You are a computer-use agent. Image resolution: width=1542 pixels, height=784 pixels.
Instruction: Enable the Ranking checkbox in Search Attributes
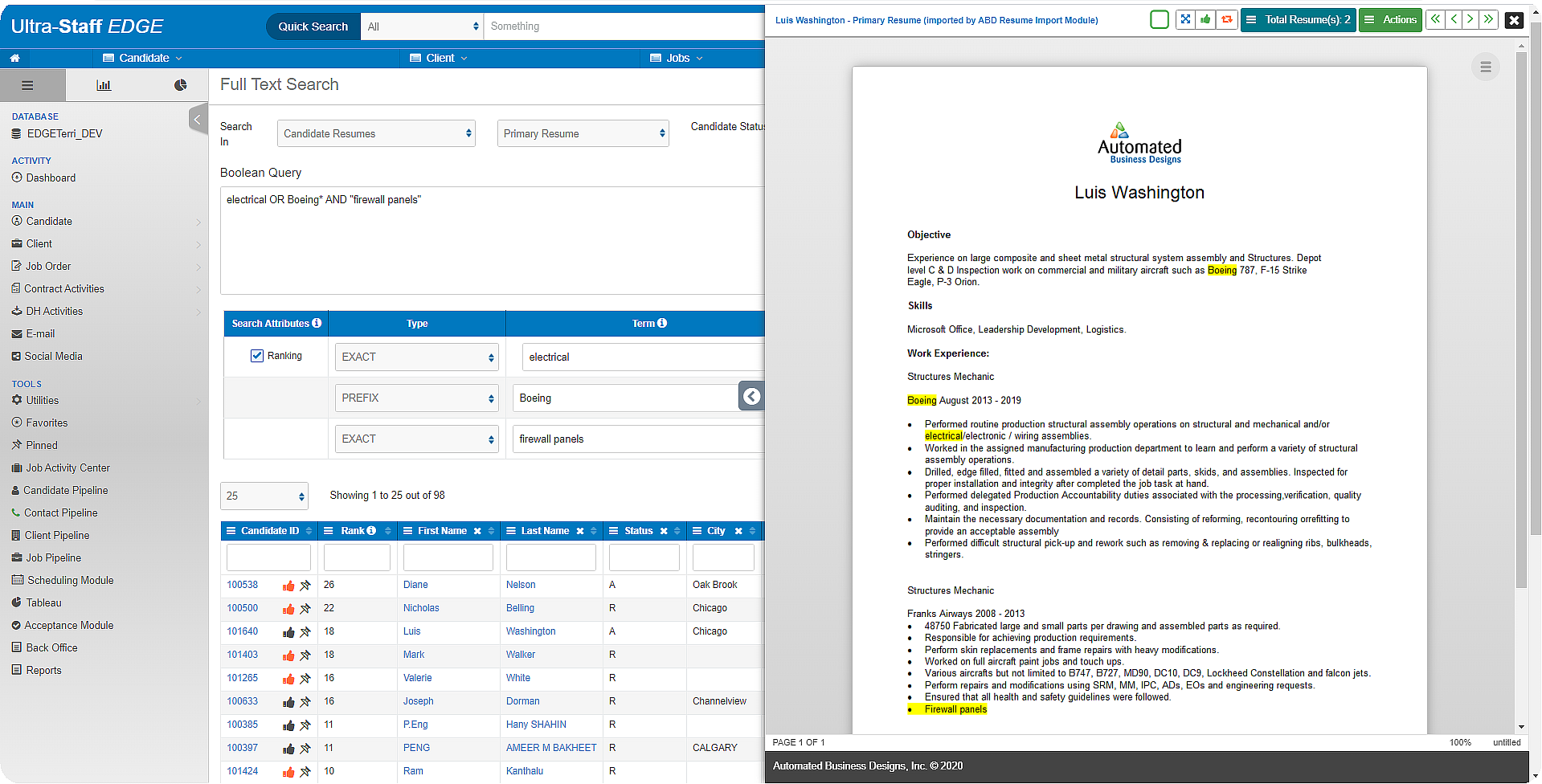tap(257, 356)
